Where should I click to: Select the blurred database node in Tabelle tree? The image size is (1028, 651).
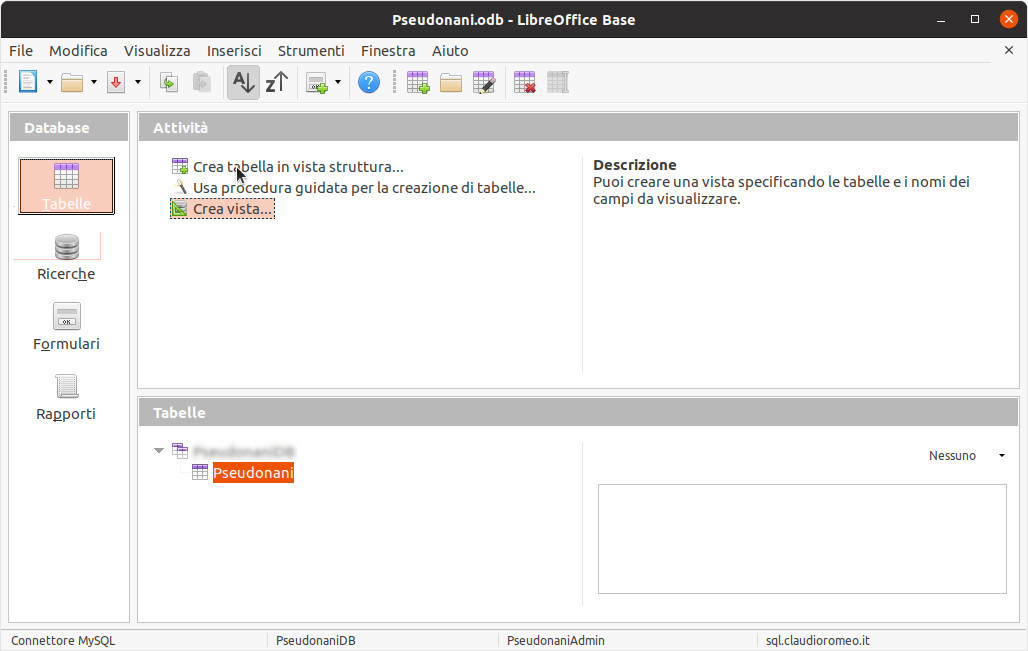tap(243, 452)
